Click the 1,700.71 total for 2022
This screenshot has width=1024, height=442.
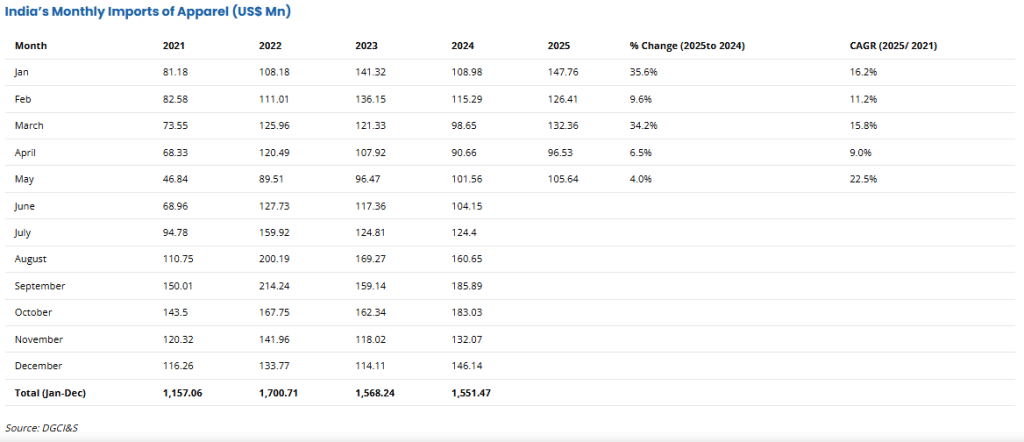(280, 393)
